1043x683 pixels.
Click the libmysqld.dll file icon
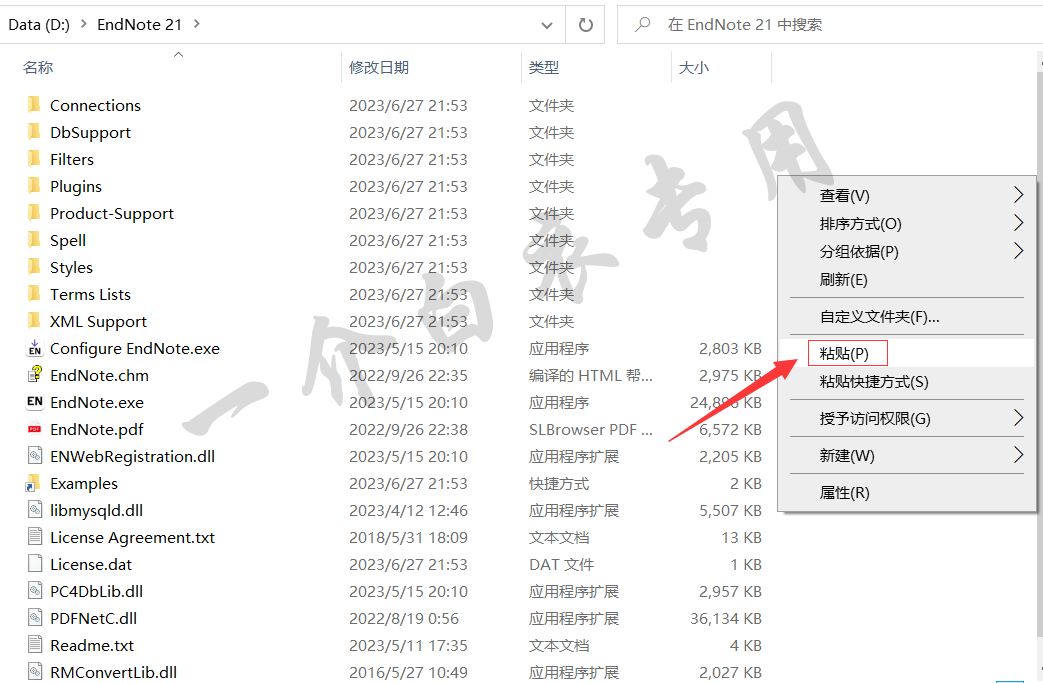coord(35,509)
